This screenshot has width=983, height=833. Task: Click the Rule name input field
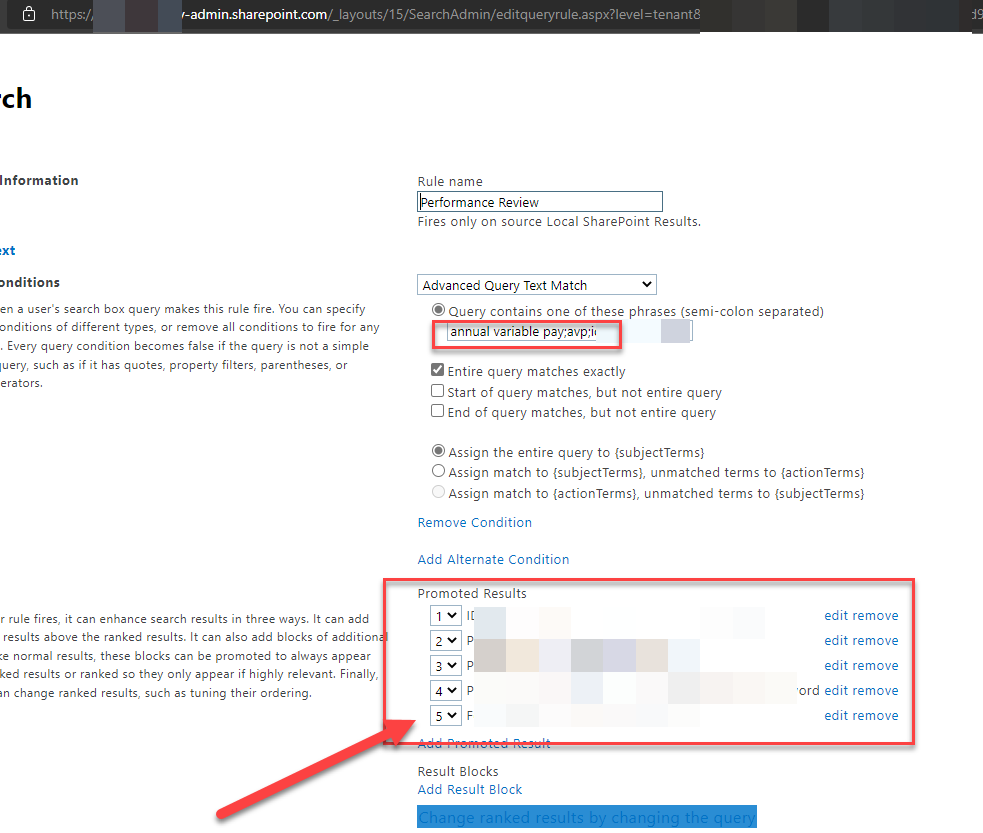pos(540,201)
